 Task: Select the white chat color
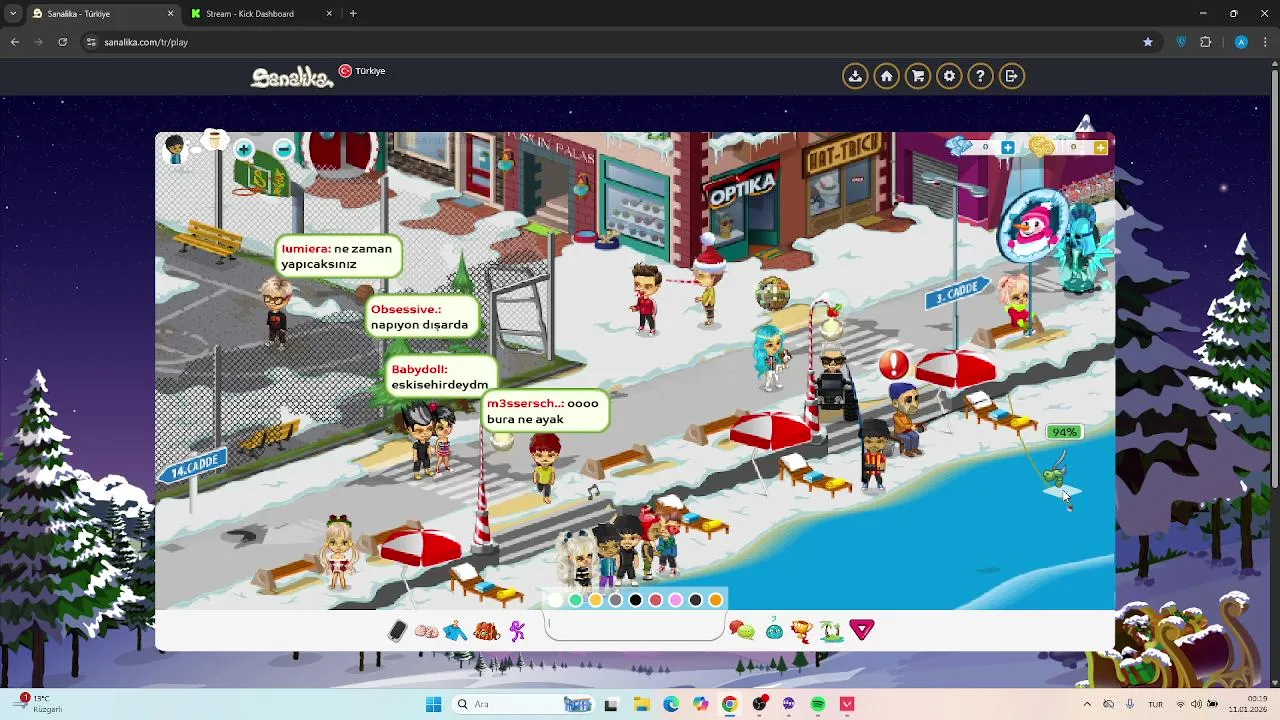(x=556, y=600)
